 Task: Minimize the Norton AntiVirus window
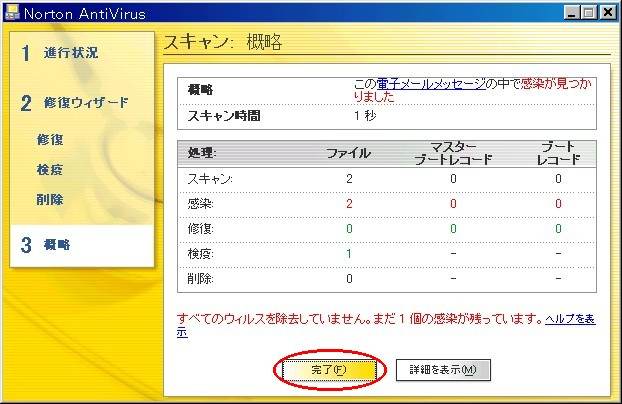pos(571,13)
